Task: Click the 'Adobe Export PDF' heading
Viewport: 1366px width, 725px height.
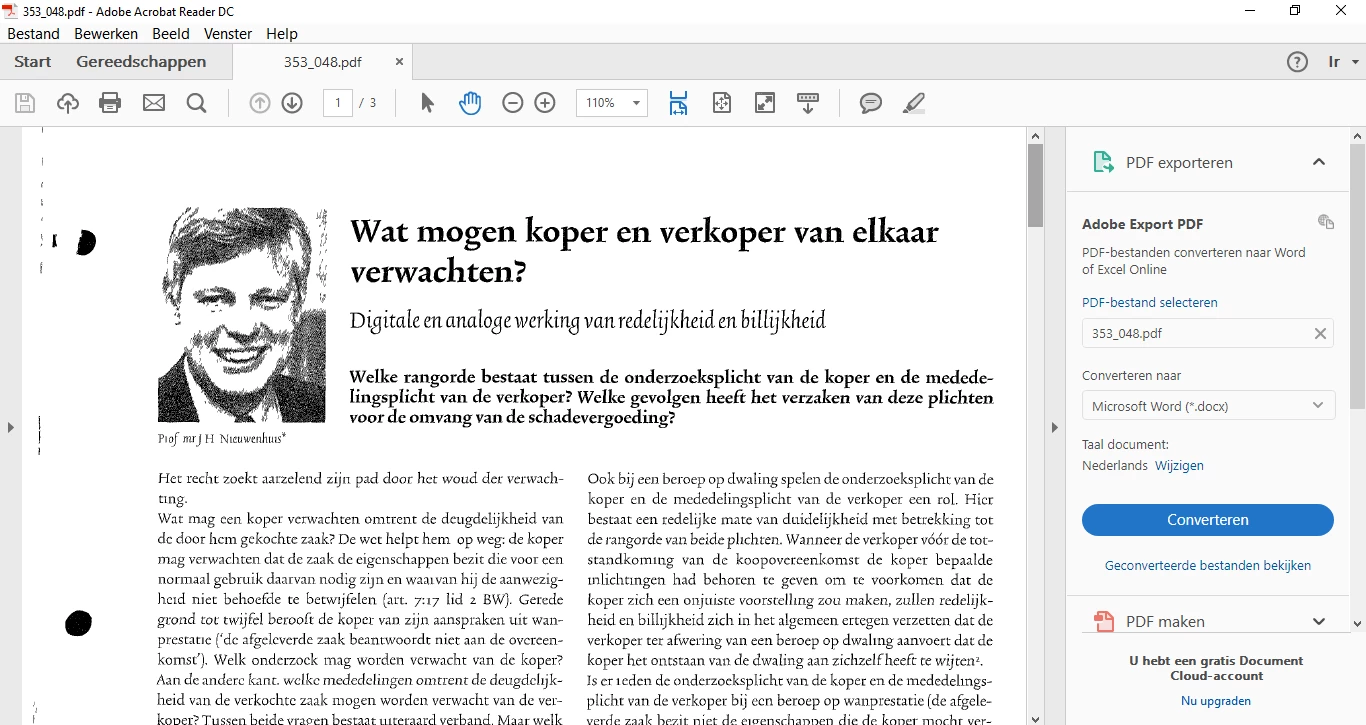Action: pos(1142,224)
